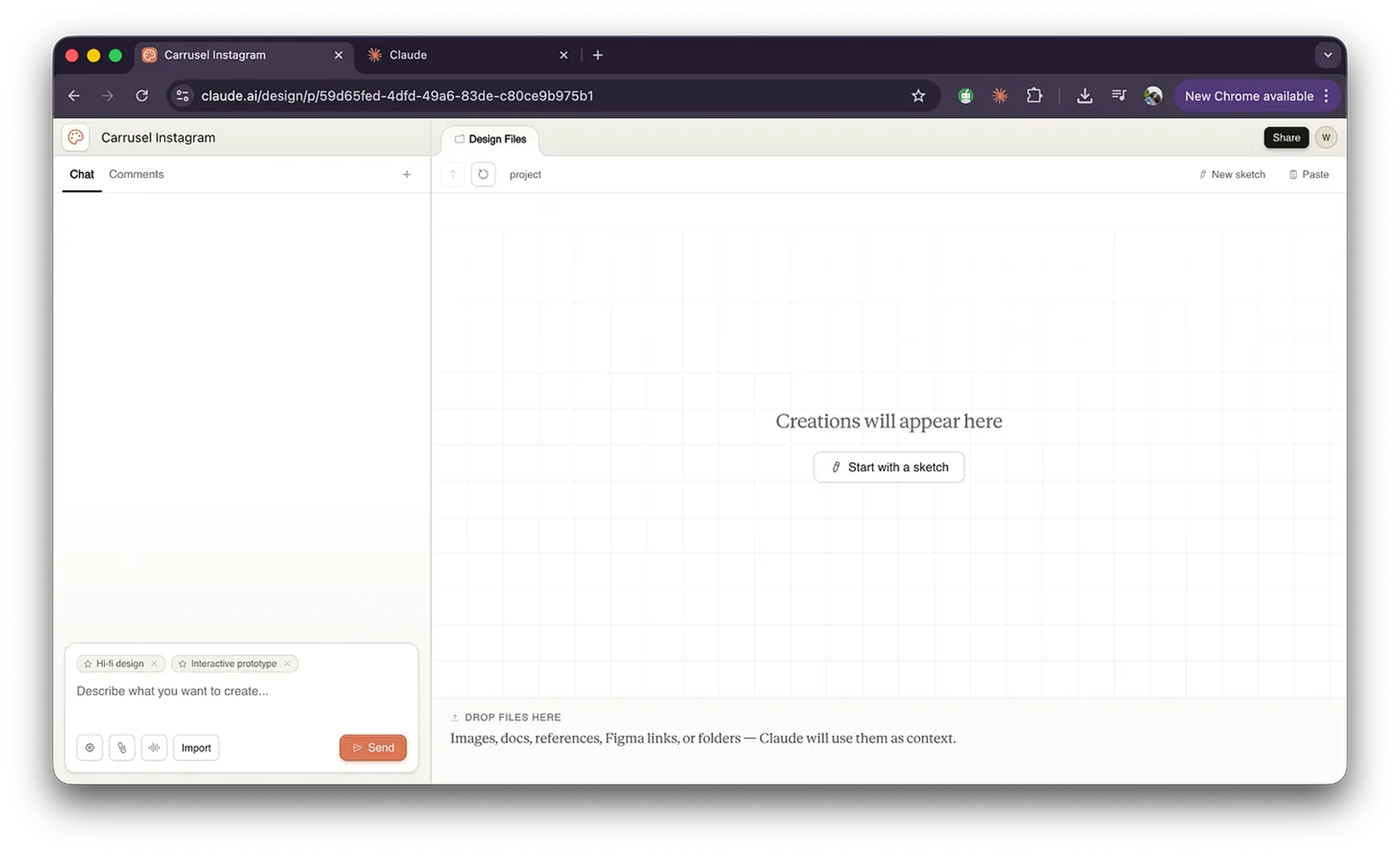Click the refresh icon beside project
This screenshot has height=855, width=1400.
click(483, 175)
